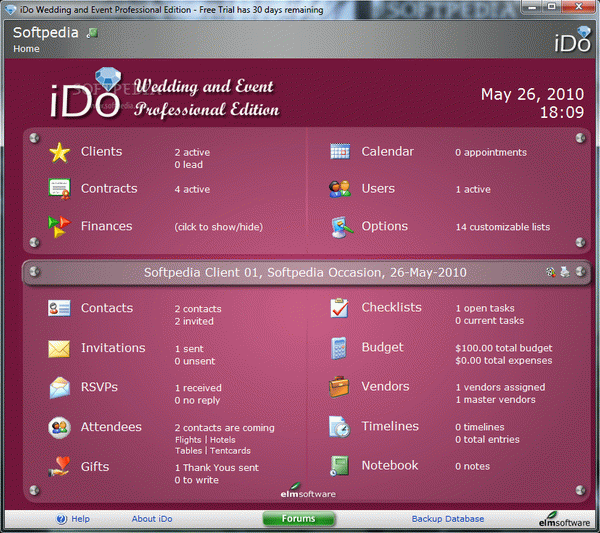This screenshot has width=600, height=533.
Task: Open the Notebook green book icon
Action: pyautogui.click(x=339, y=466)
